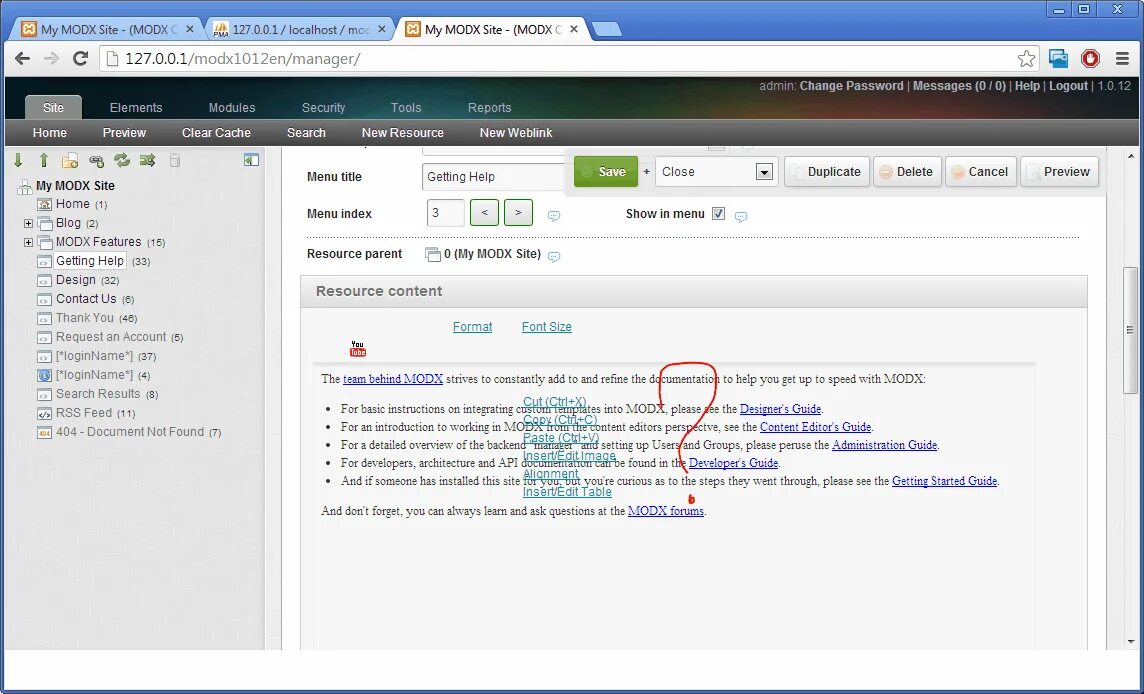
Task: Select Getting Help in the resource tree
Action: point(90,261)
